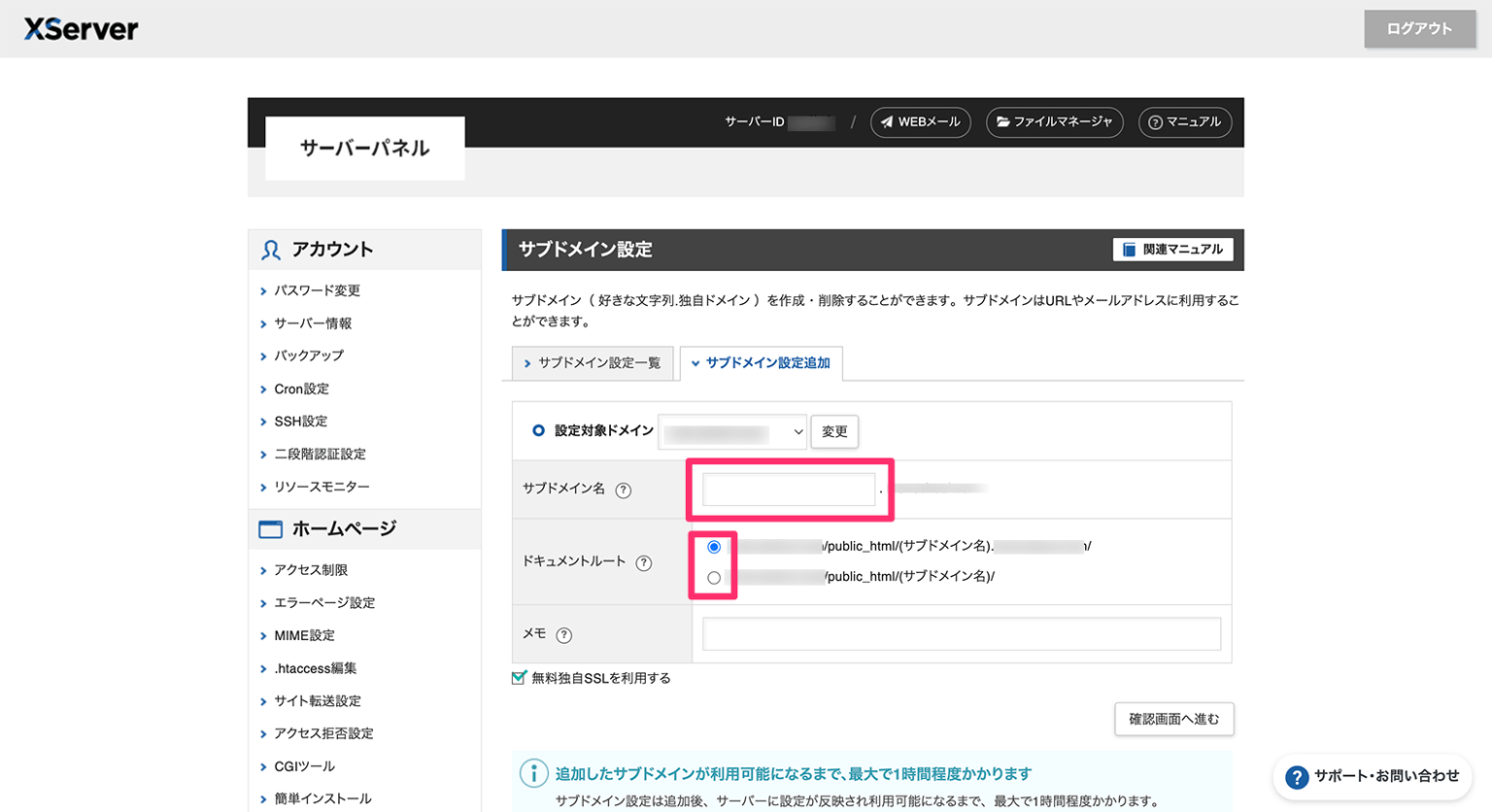This screenshot has height=812, width=1492.
Task: Switch to サブドメイン設定一覧 tab
Action: tap(593, 363)
